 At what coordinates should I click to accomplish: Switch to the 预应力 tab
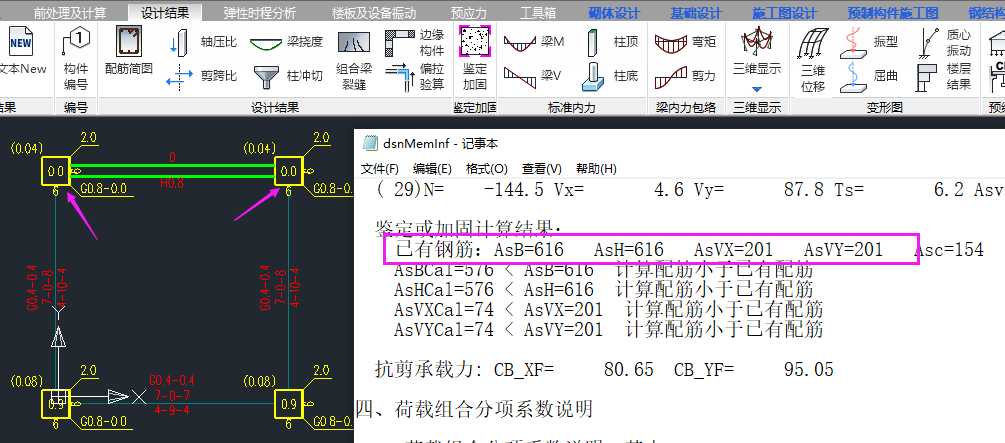[x=469, y=13]
